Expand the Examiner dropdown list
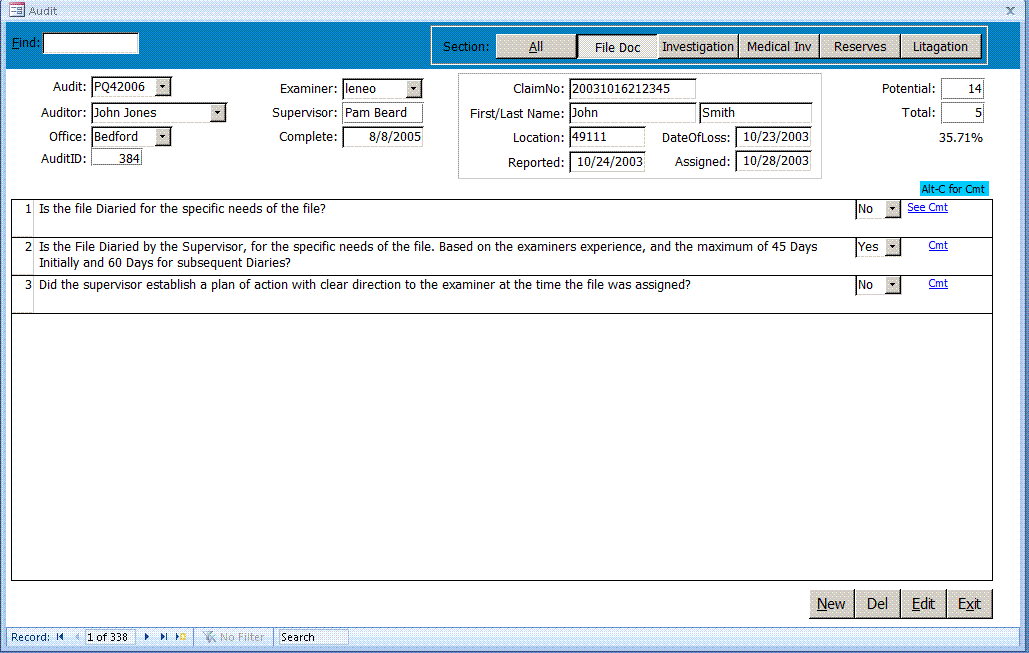This screenshot has height=653, width=1029. pyautogui.click(x=414, y=89)
